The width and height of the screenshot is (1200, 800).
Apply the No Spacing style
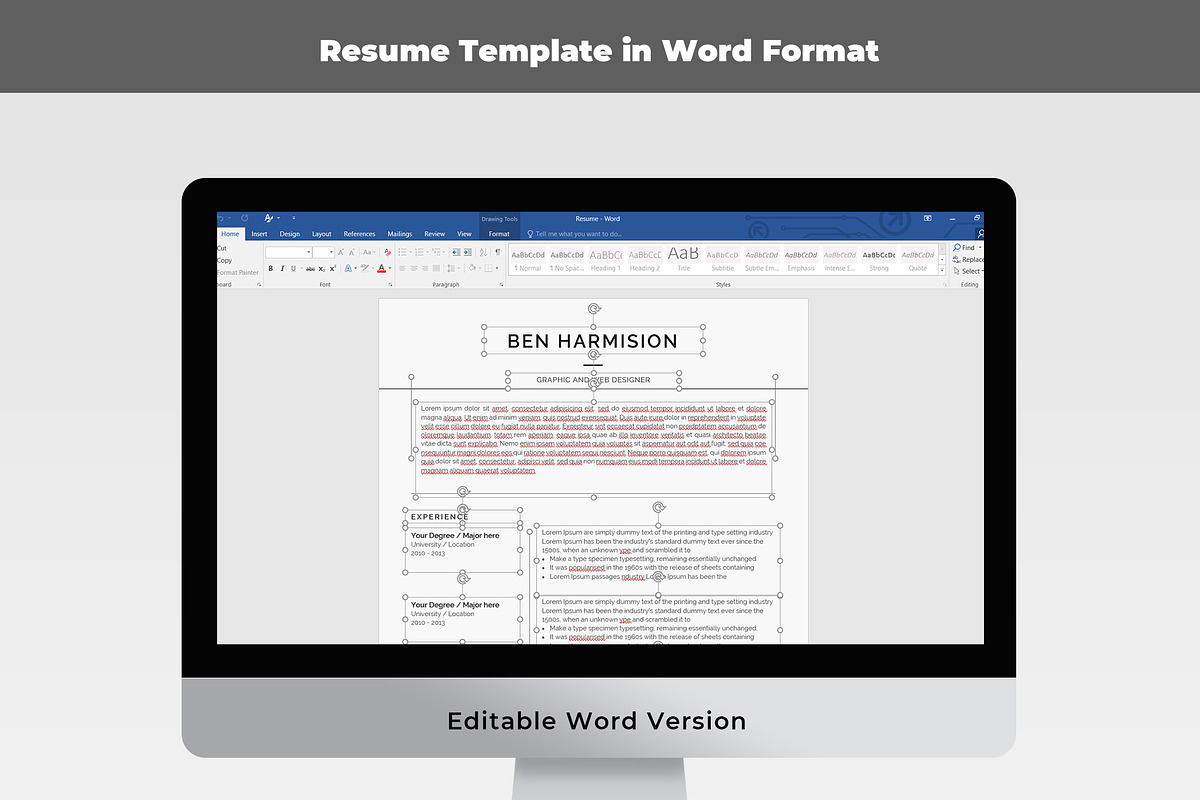tap(567, 260)
